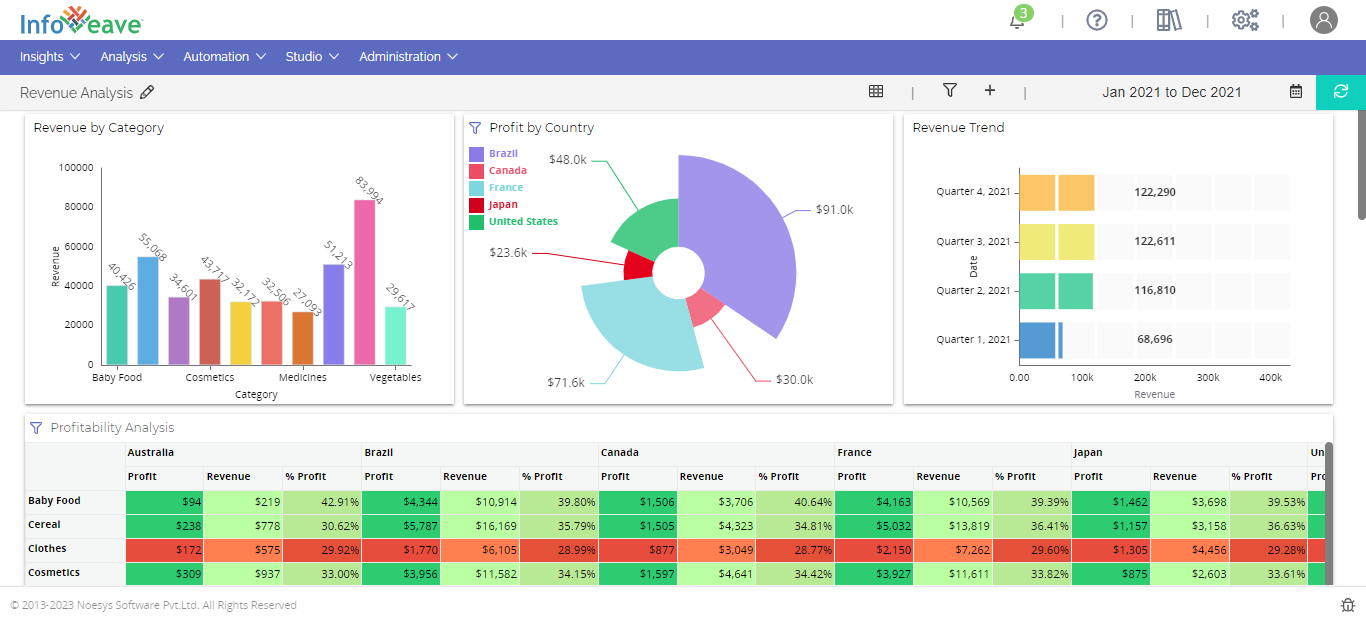Toggle United States legend entry
The image size is (1366, 625).
click(x=522, y=222)
